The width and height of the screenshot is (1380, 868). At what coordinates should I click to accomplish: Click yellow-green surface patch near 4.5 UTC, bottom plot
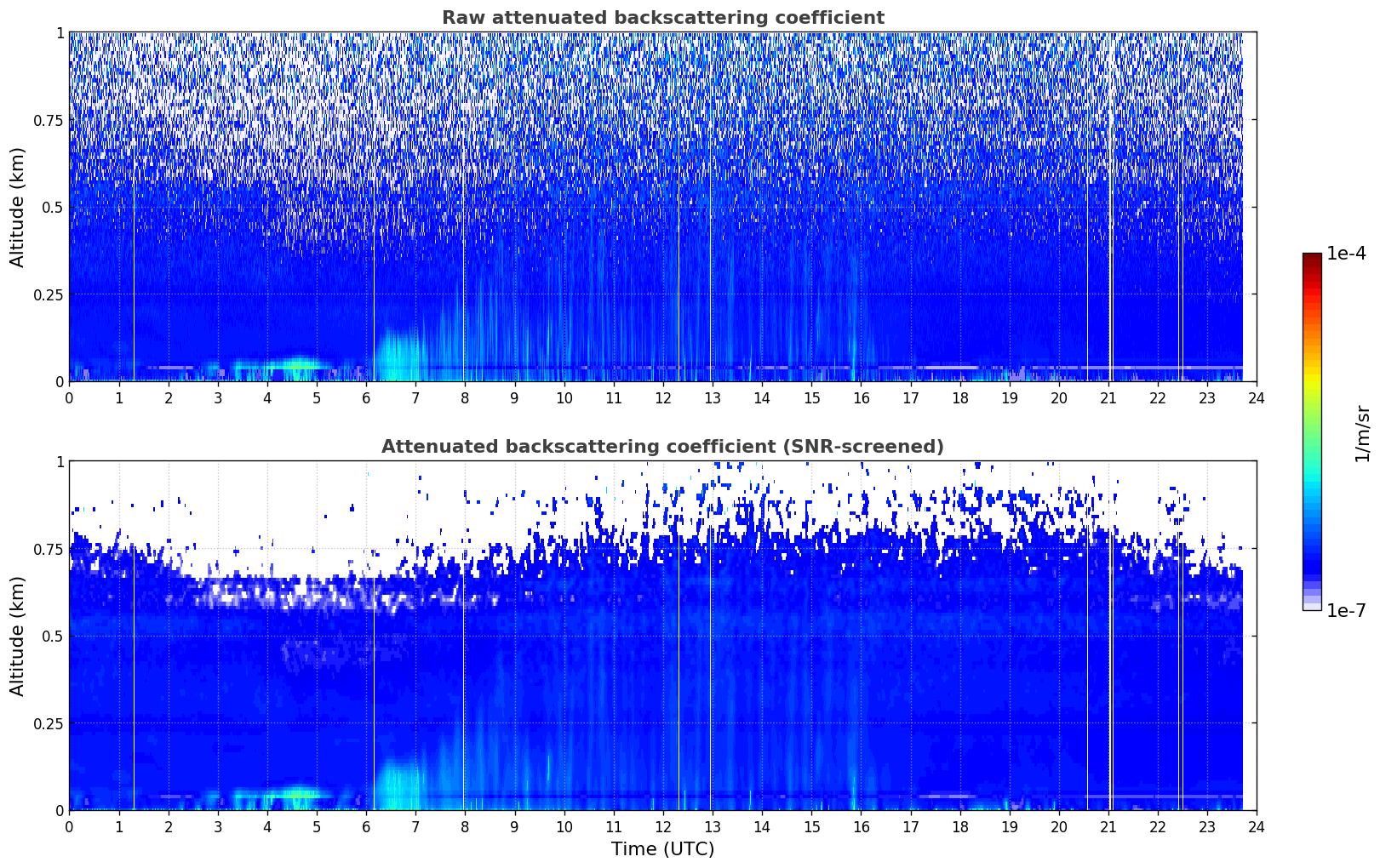[x=295, y=796]
